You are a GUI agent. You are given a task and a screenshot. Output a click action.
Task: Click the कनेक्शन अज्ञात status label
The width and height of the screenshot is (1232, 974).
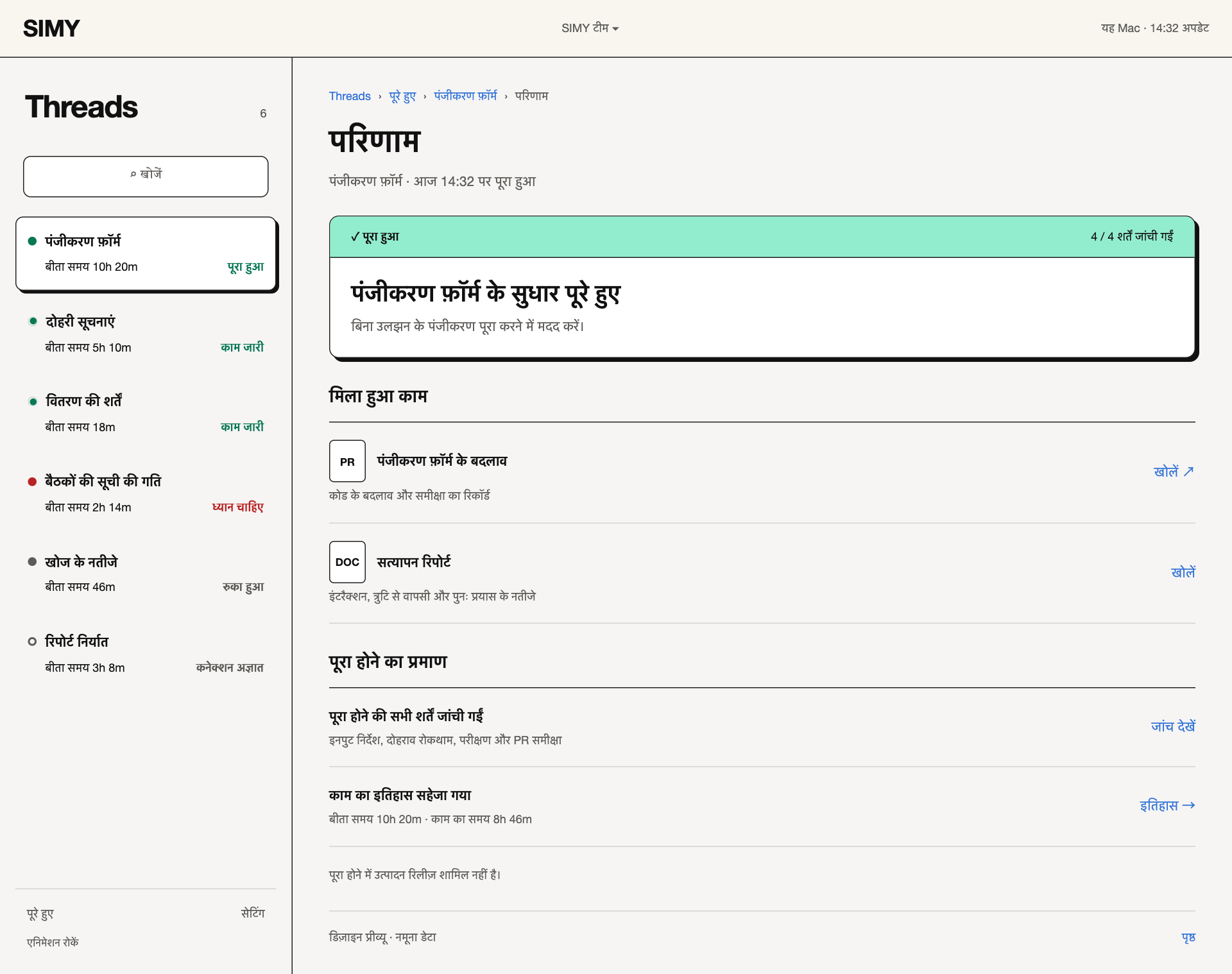pos(230,667)
